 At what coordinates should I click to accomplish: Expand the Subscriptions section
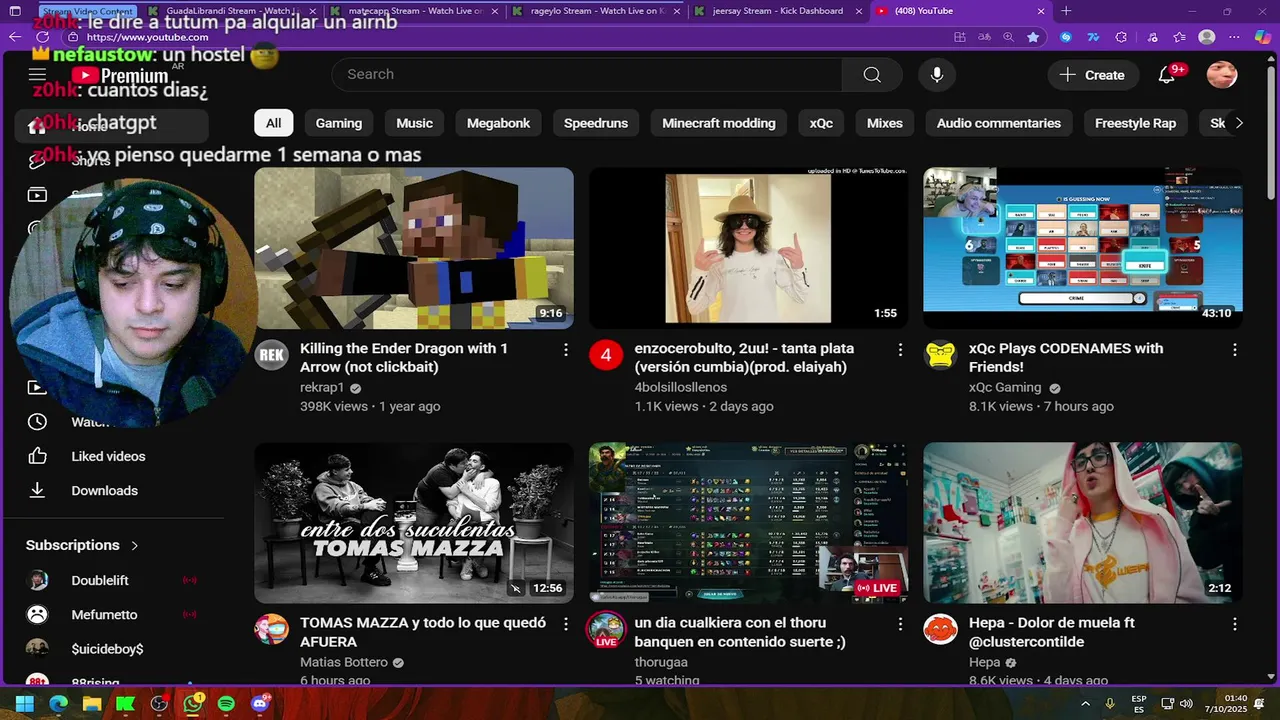pyautogui.click(x=82, y=545)
